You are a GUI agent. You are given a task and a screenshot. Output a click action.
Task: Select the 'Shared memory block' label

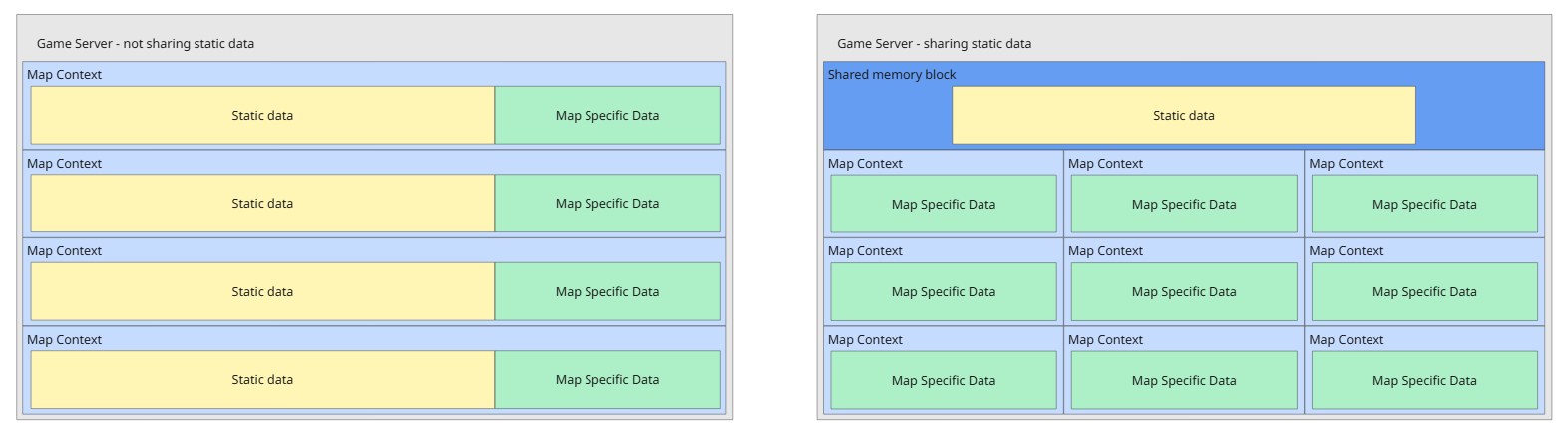pos(891,75)
